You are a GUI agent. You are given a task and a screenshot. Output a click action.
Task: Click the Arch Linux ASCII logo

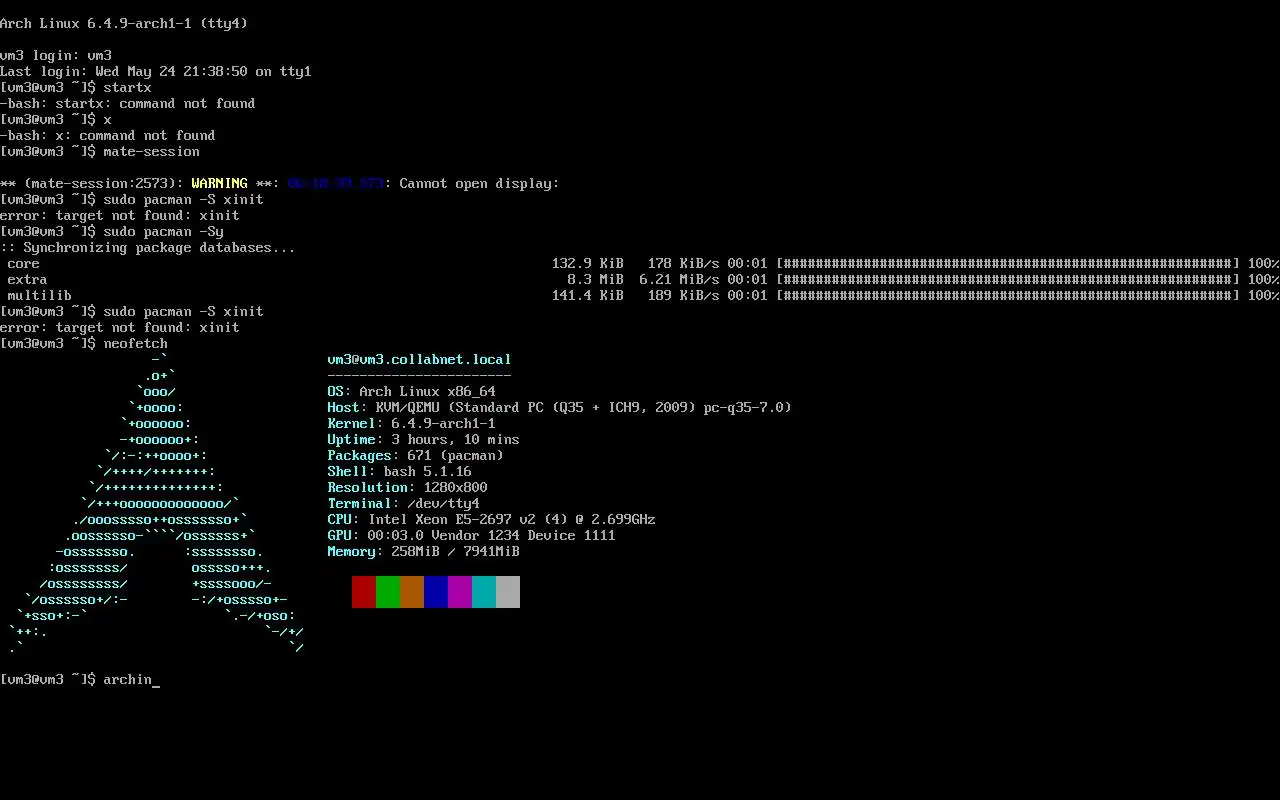(156, 503)
